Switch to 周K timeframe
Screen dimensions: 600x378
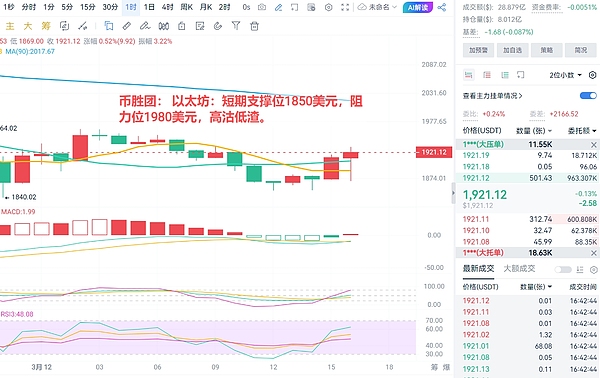click(x=186, y=7)
